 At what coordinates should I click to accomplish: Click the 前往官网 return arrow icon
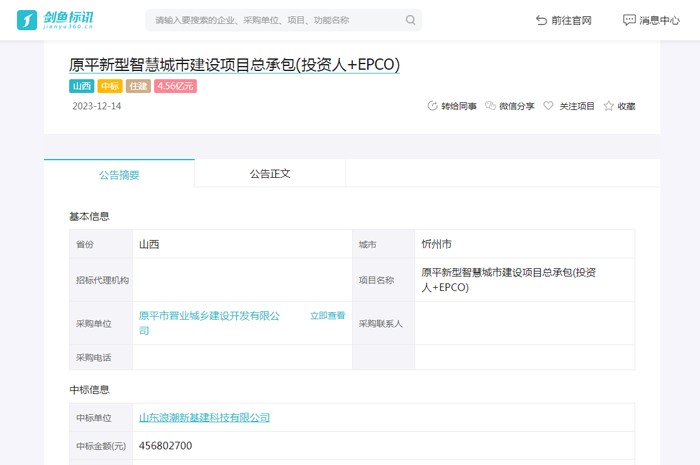point(541,20)
